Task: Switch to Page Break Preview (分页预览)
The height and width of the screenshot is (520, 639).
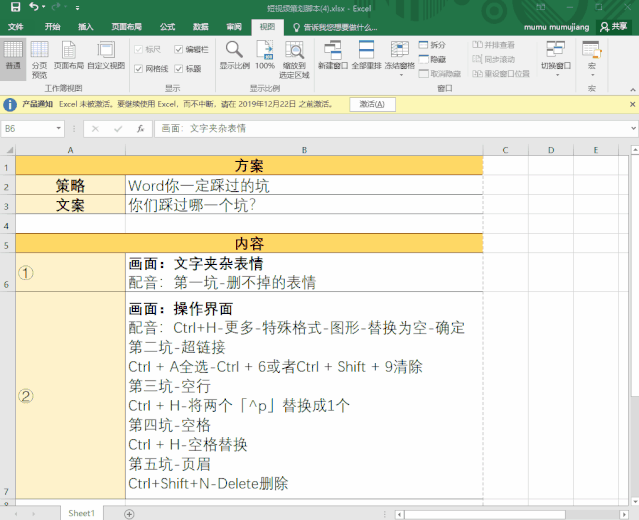Action: [x=40, y=59]
